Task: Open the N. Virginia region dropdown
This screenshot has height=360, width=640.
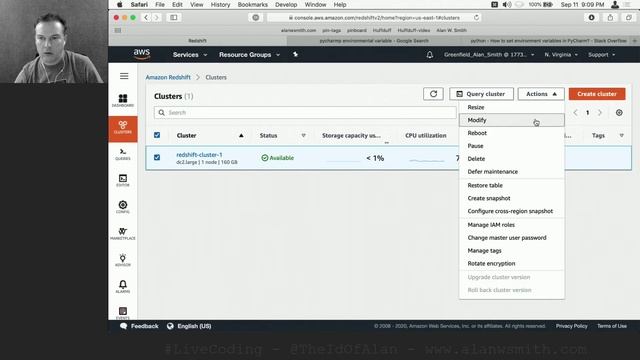Action: (x=561, y=55)
